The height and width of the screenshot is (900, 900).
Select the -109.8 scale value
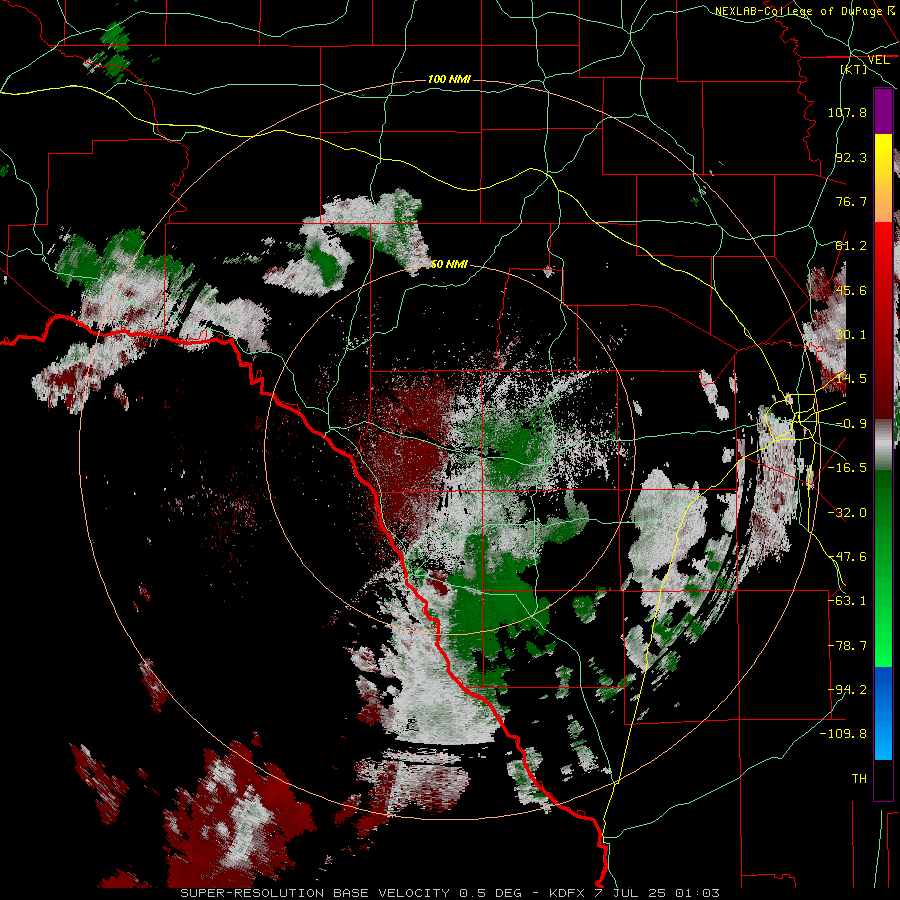tap(843, 734)
